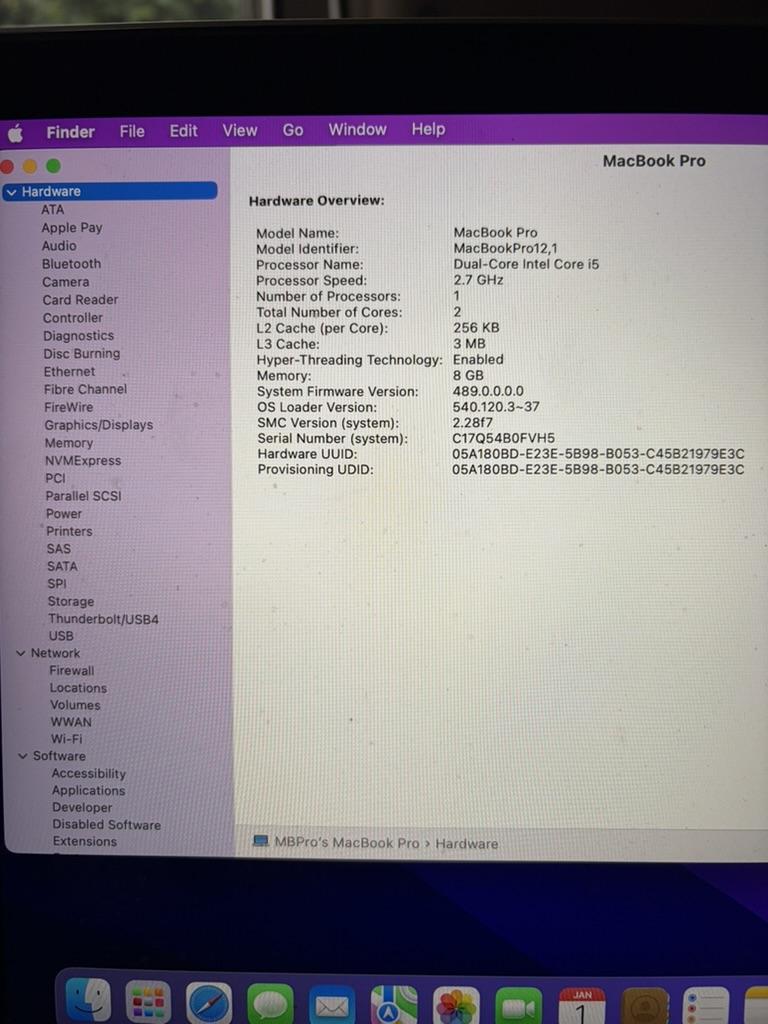The image size is (768, 1024).
Task: Open Finder from the dock
Action: pos(88,1002)
